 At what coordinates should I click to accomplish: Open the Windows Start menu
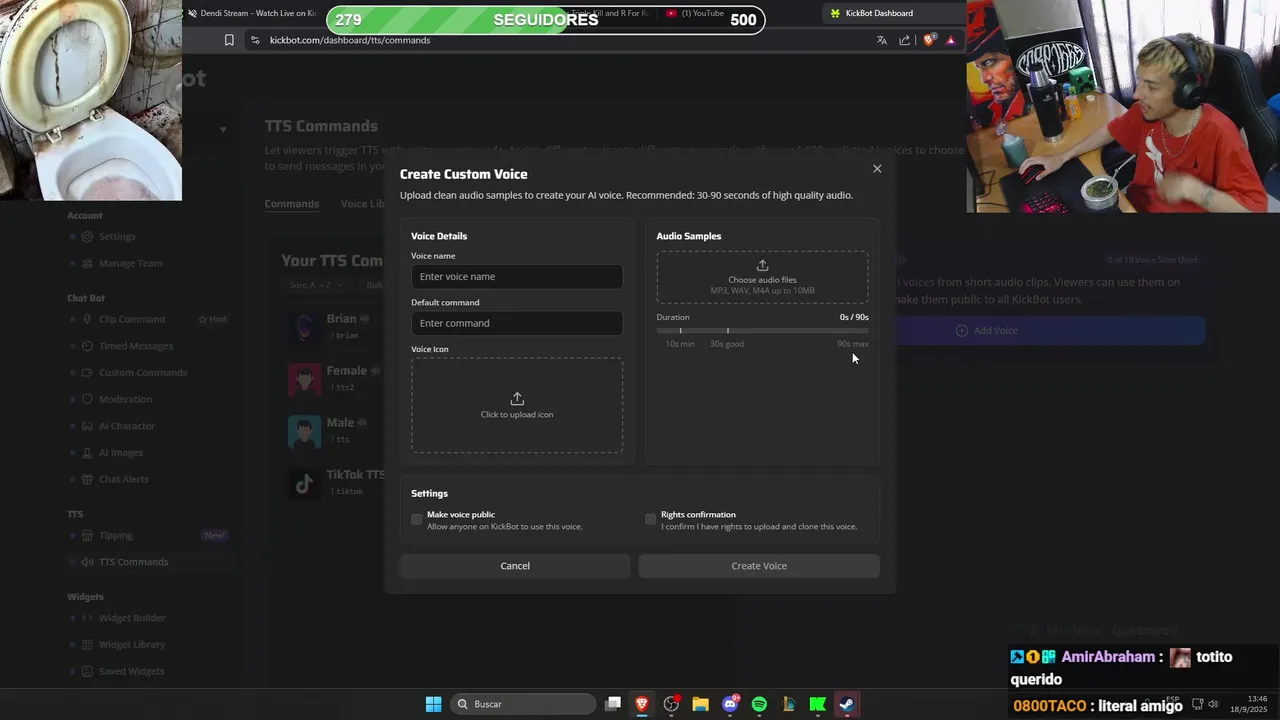coord(433,704)
